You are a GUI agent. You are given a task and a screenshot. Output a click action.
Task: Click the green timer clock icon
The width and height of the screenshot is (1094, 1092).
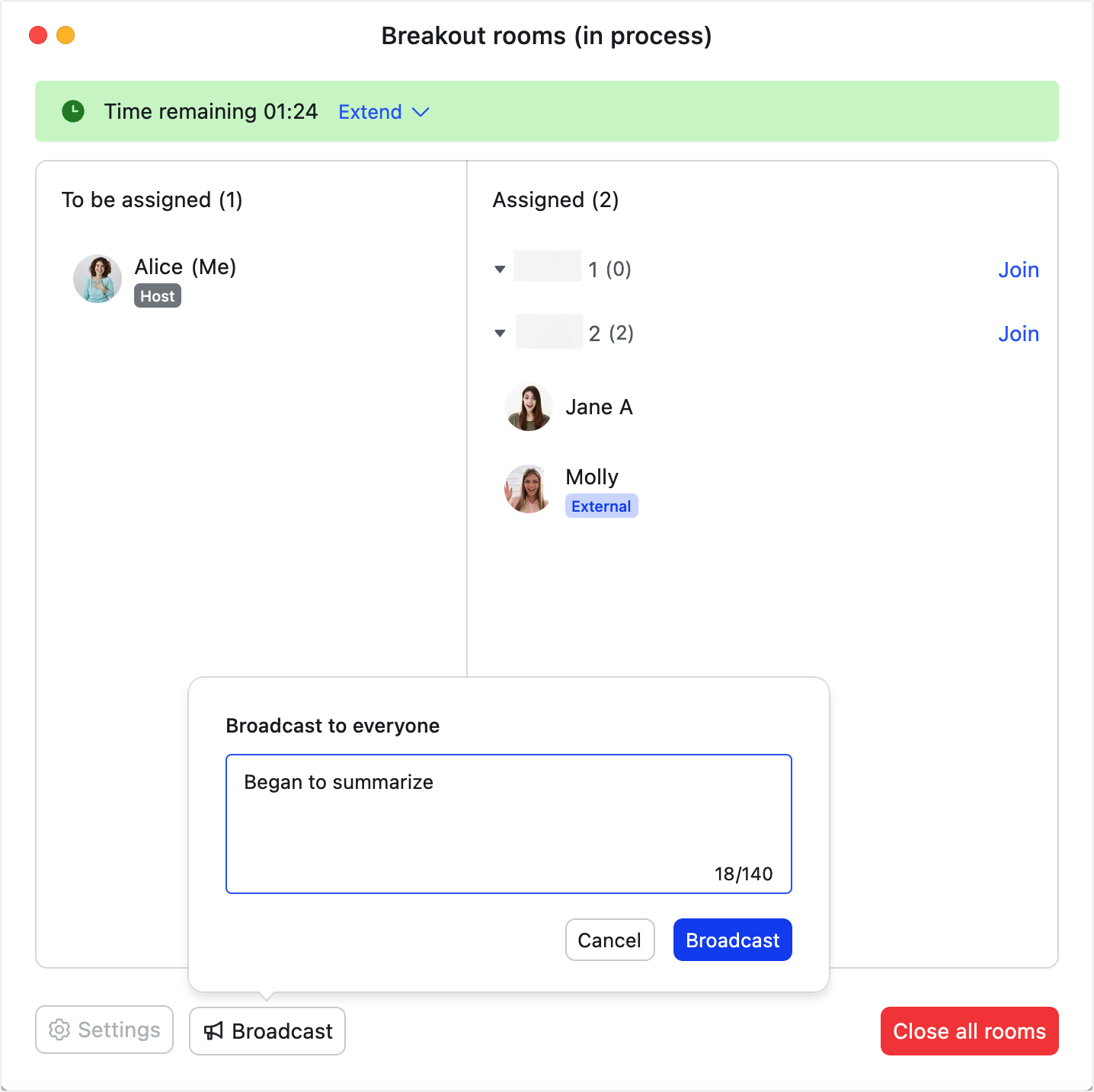[x=73, y=111]
